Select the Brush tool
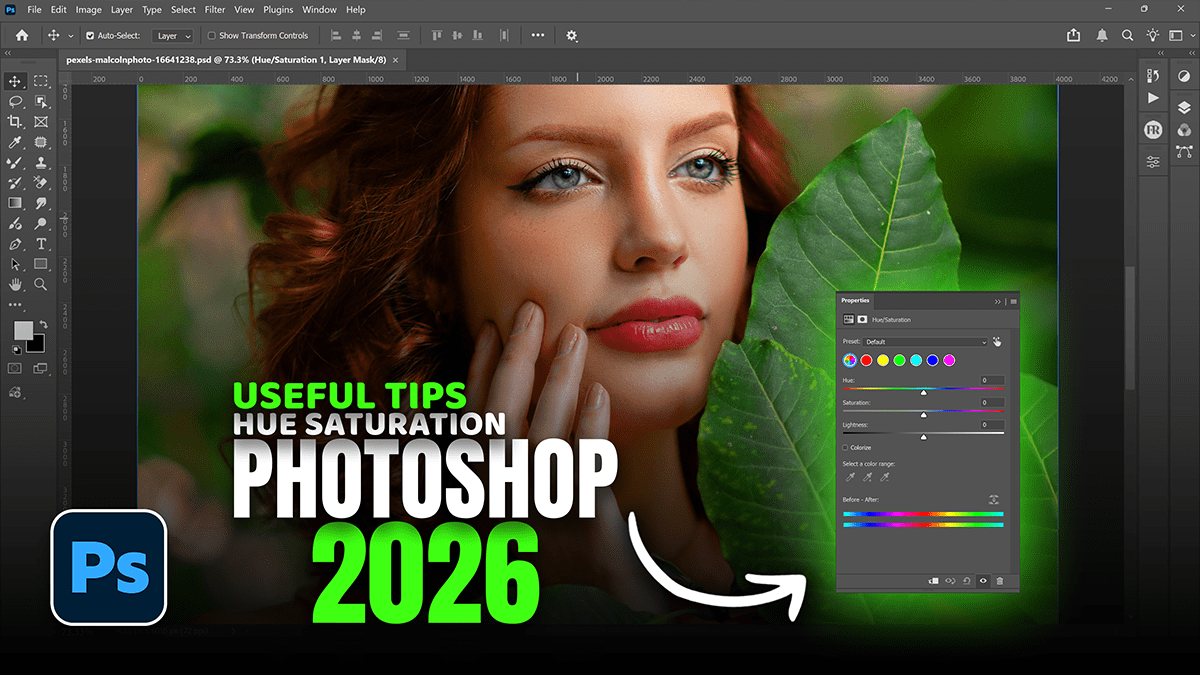The height and width of the screenshot is (675, 1200). pos(15,163)
